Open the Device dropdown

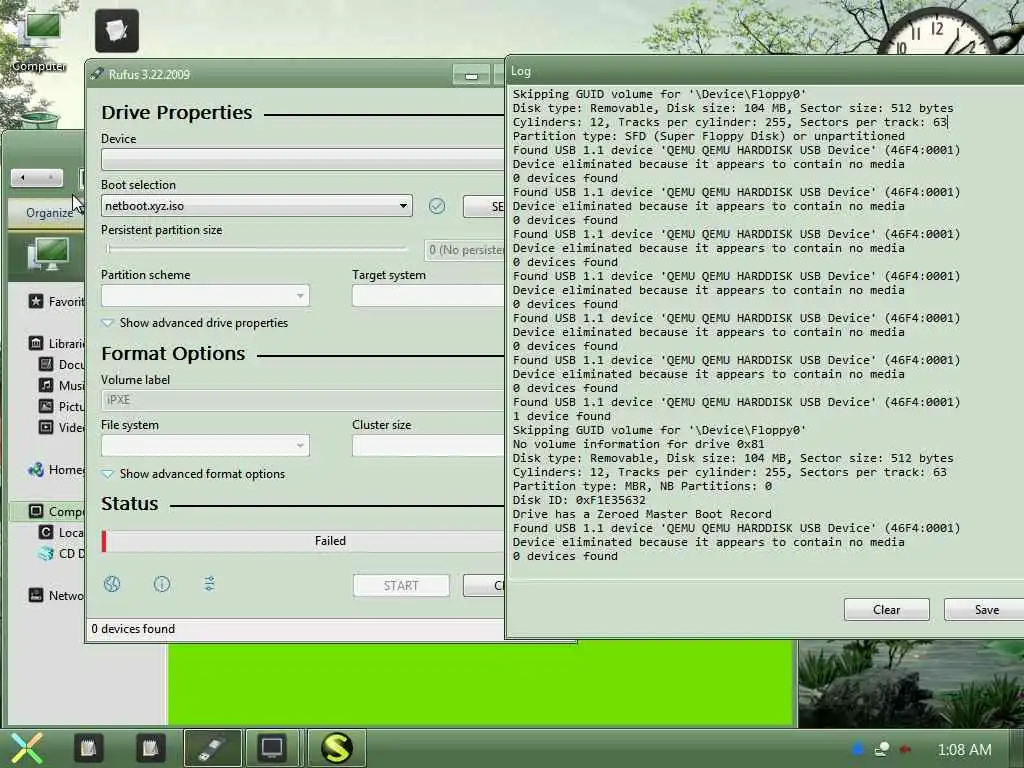pos(303,159)
